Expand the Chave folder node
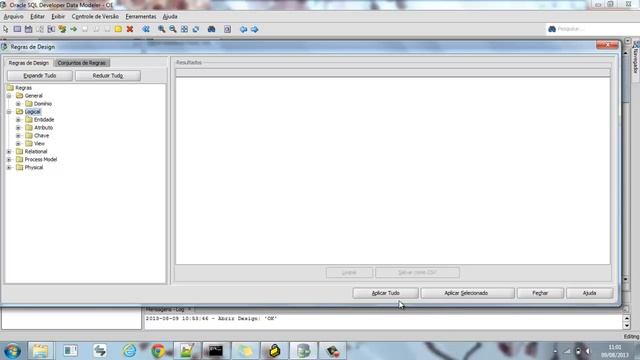 coord(18,136)
